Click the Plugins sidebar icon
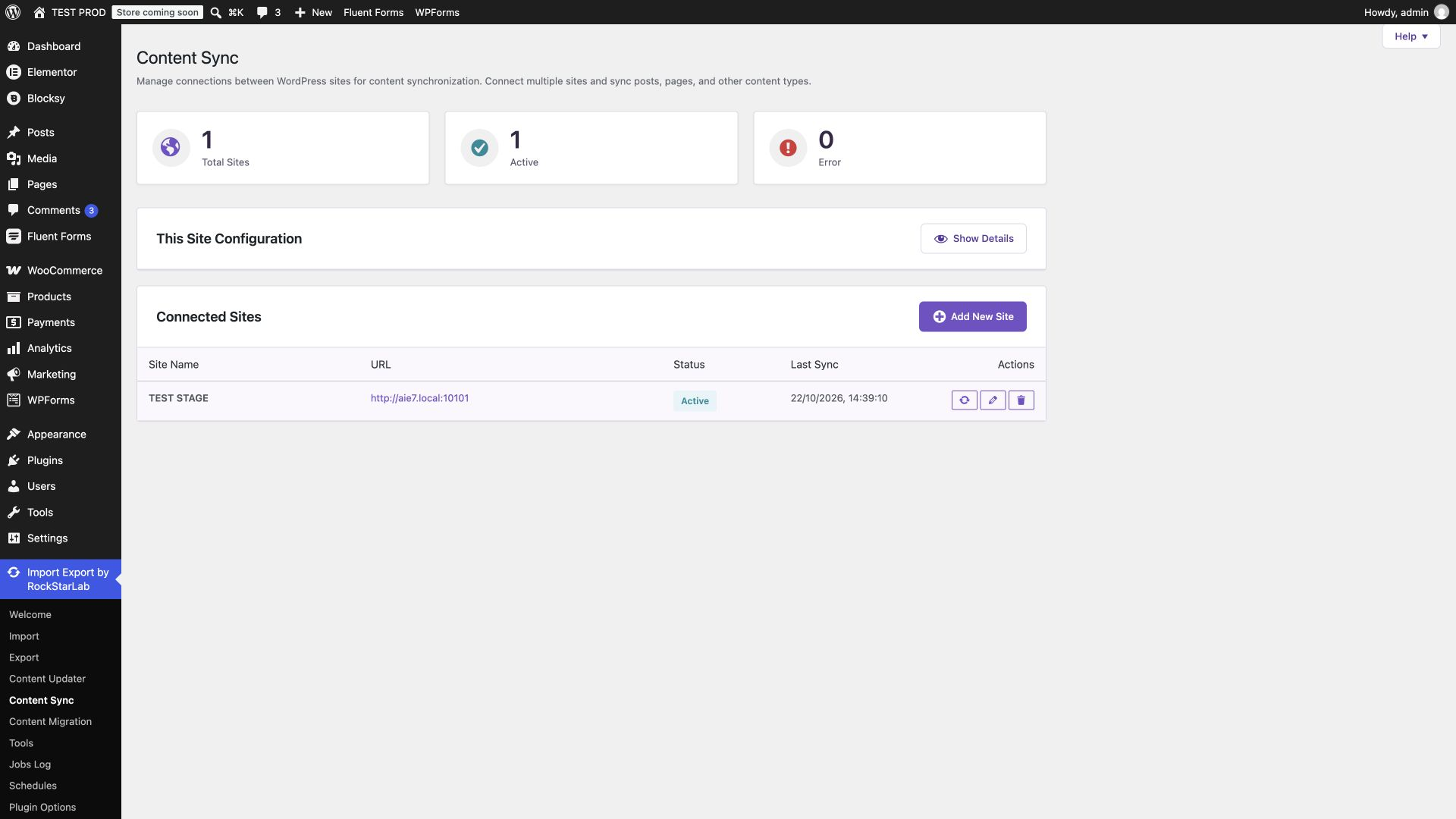 pyautogui.click(x=13, y=460)
